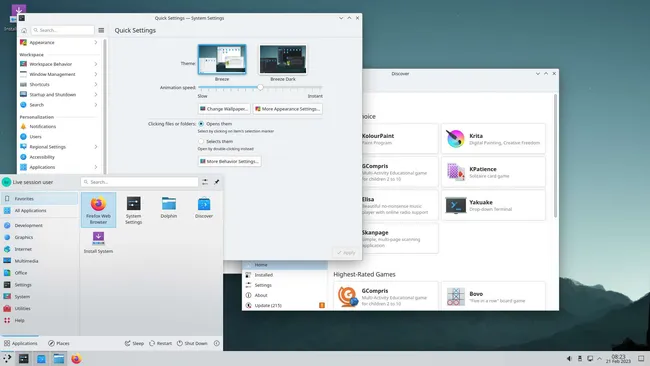Image resolution: width=650 pixels, height=366 pixels.
Task: Click the Install System desktop icon
Action: coord(18,12)
